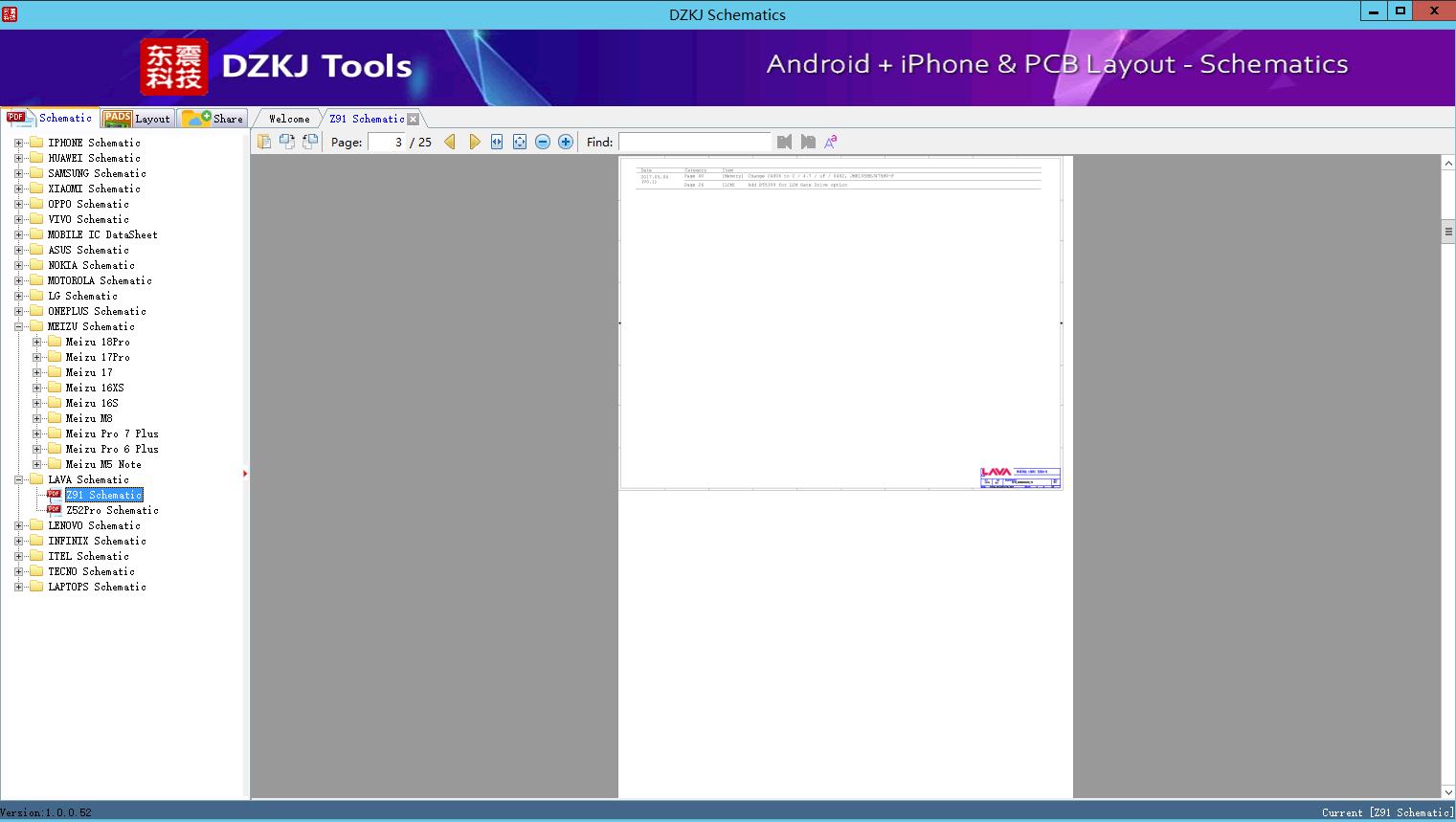Click the Find search text field
The height and width of the screenshot is (822, 1456).
[x=694, y=142]
